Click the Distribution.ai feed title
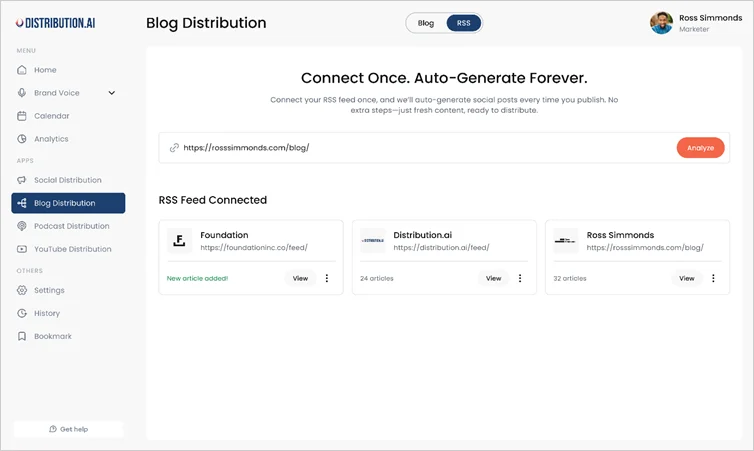The height and width of the screenshot is (451, 754). (422, 235)
